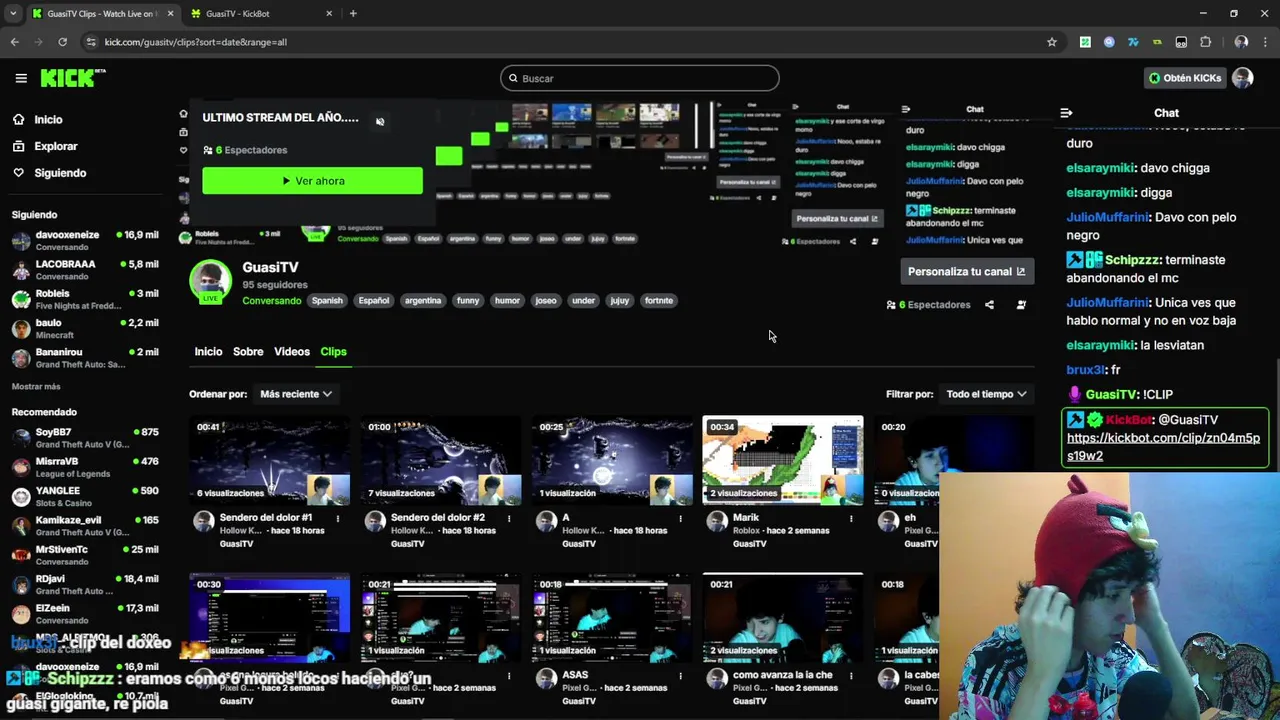Open LACOBRAAA channel in the sidebar
The image size is (1280, 720).
click(85, 270)
